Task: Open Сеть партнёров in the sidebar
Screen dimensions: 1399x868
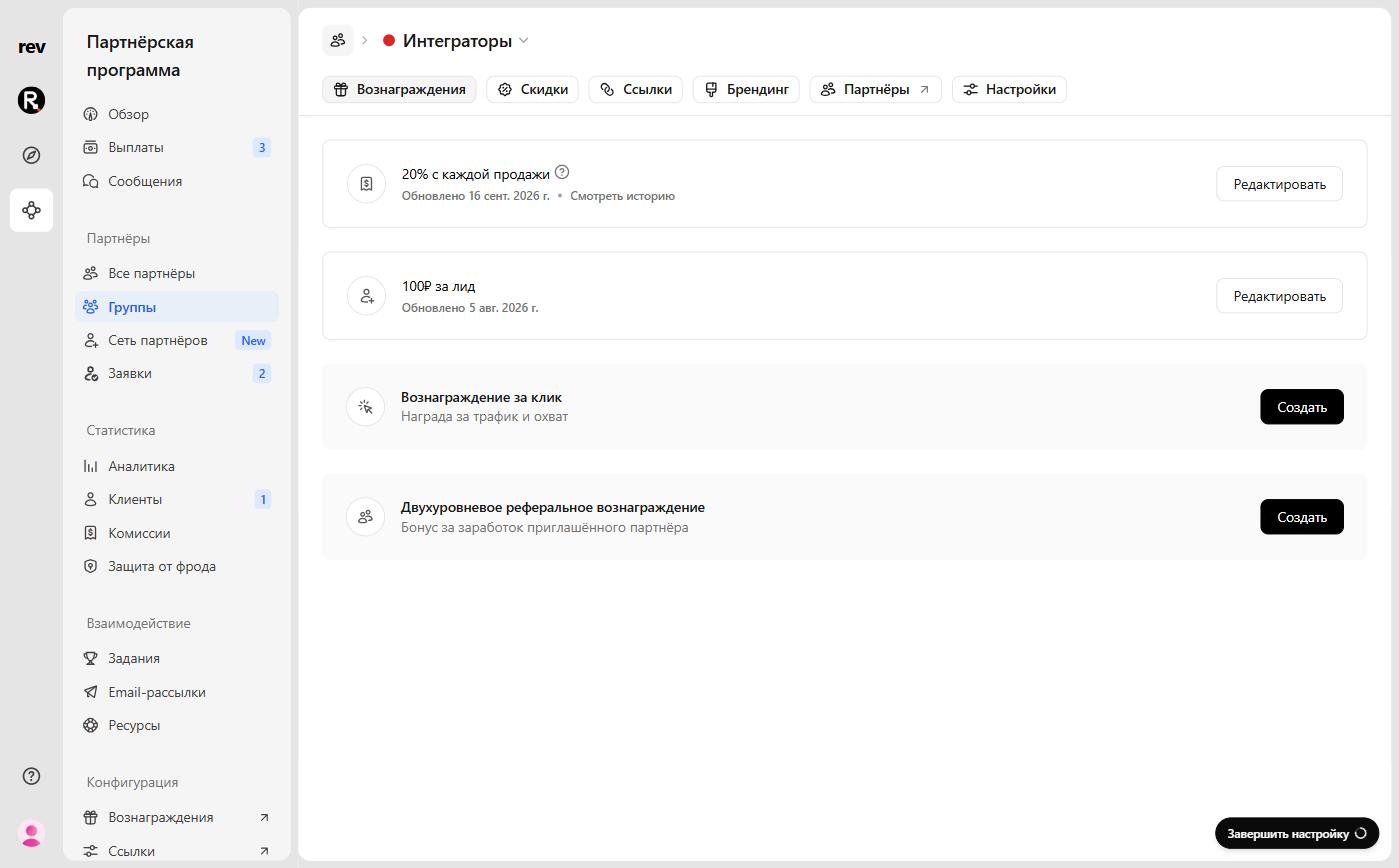Action: [x=177, y=340]
